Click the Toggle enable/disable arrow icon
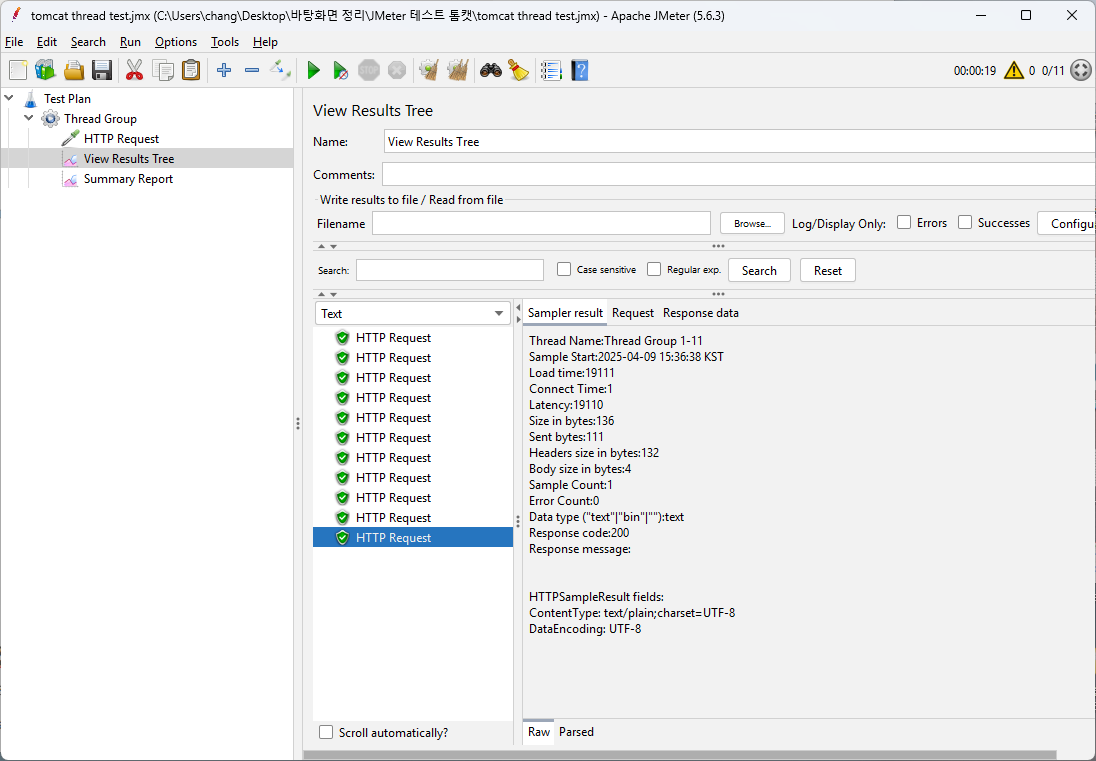 coord(280,70)
